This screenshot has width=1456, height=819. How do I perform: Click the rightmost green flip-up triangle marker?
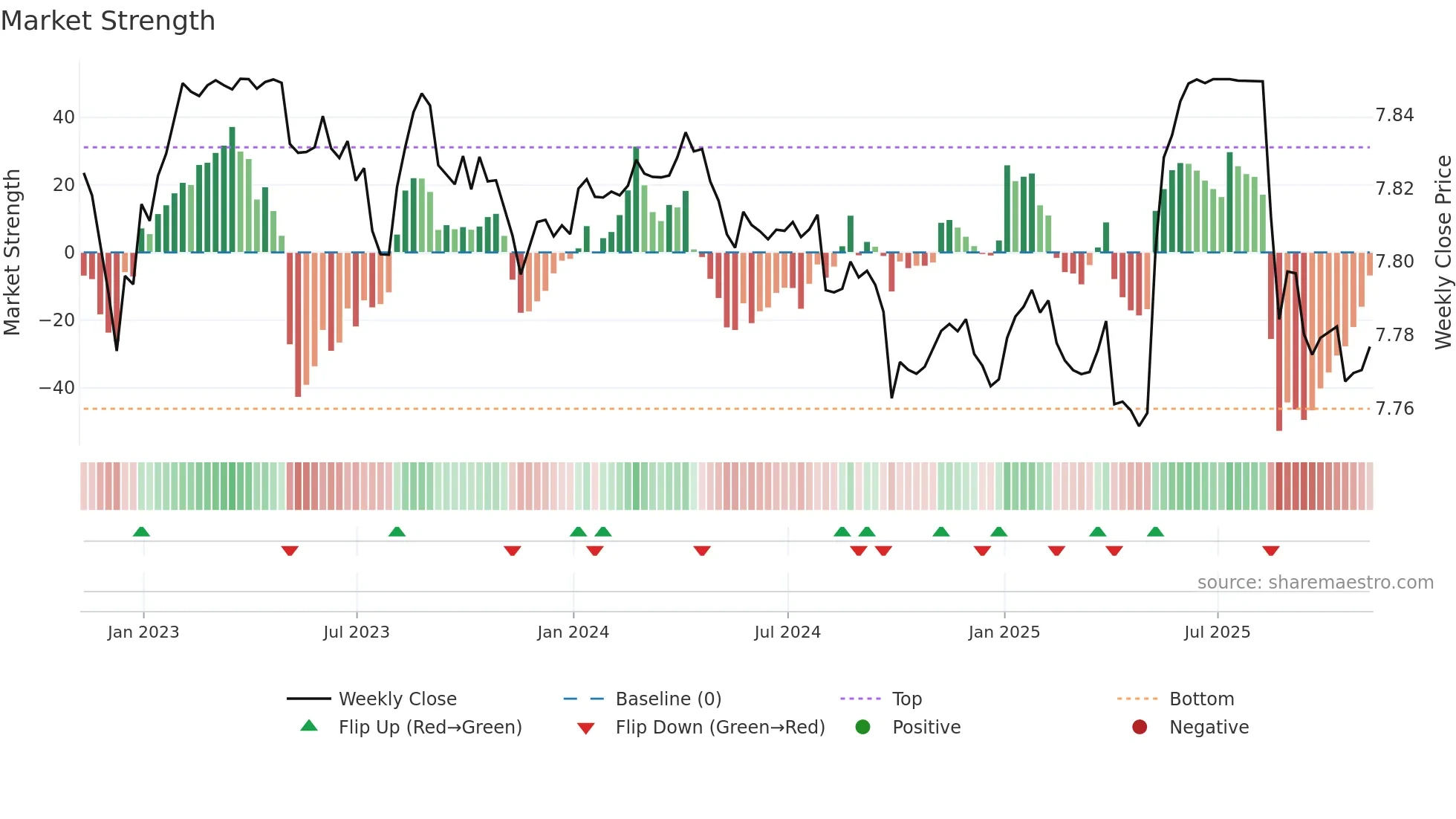(x=1155, y=531)
